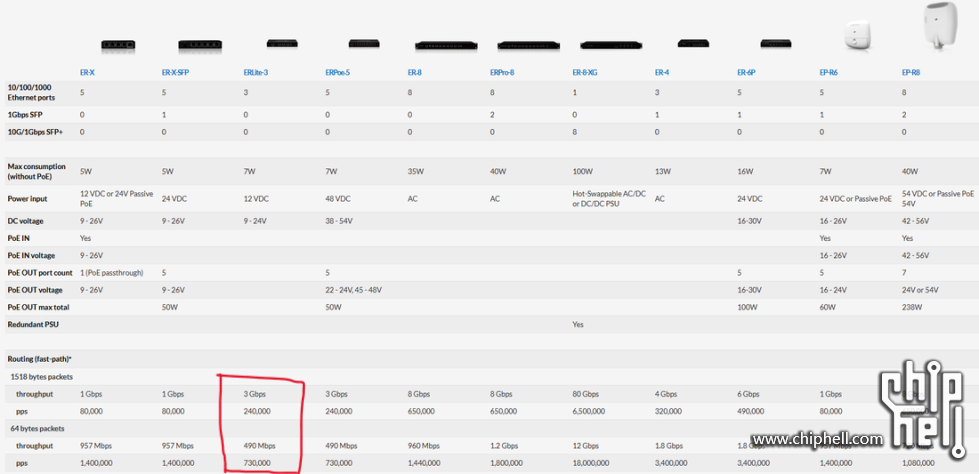979x474 pixels.
Task: Click the '960 Mbps' throughput value
Action: [424, 446]
